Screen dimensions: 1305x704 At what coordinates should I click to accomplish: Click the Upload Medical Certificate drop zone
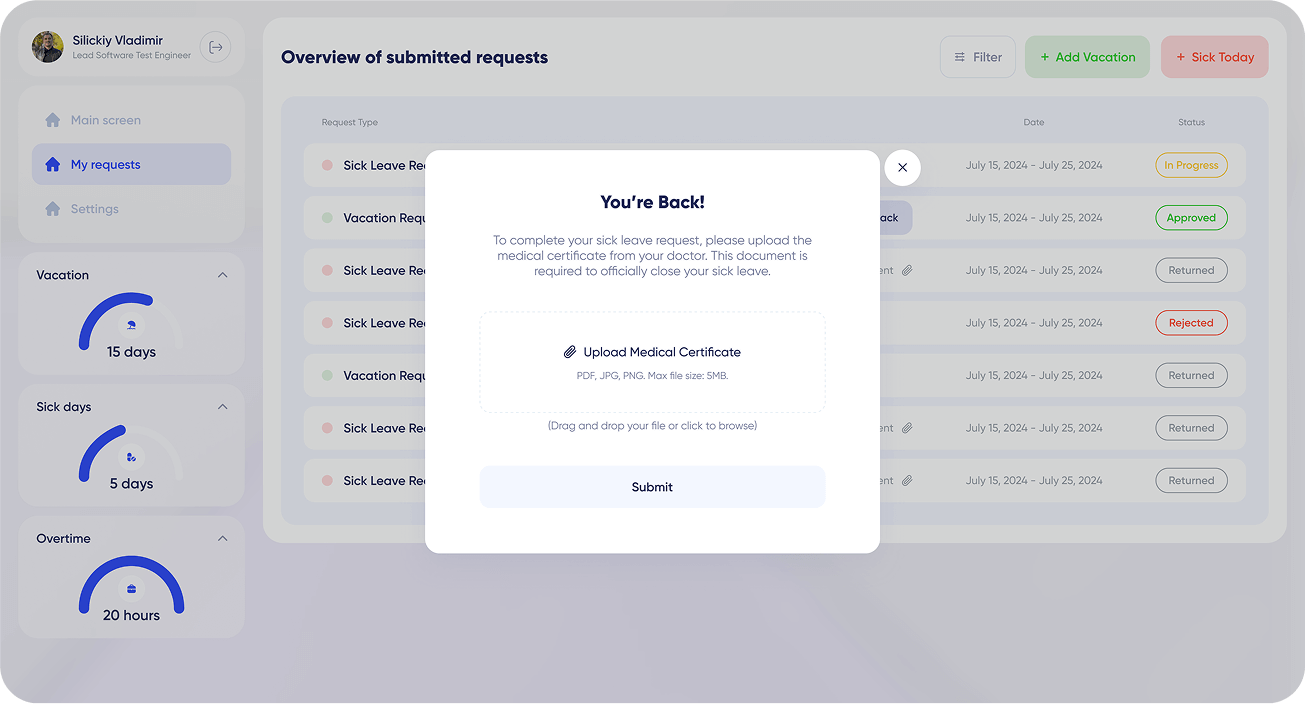coord(652,362)
